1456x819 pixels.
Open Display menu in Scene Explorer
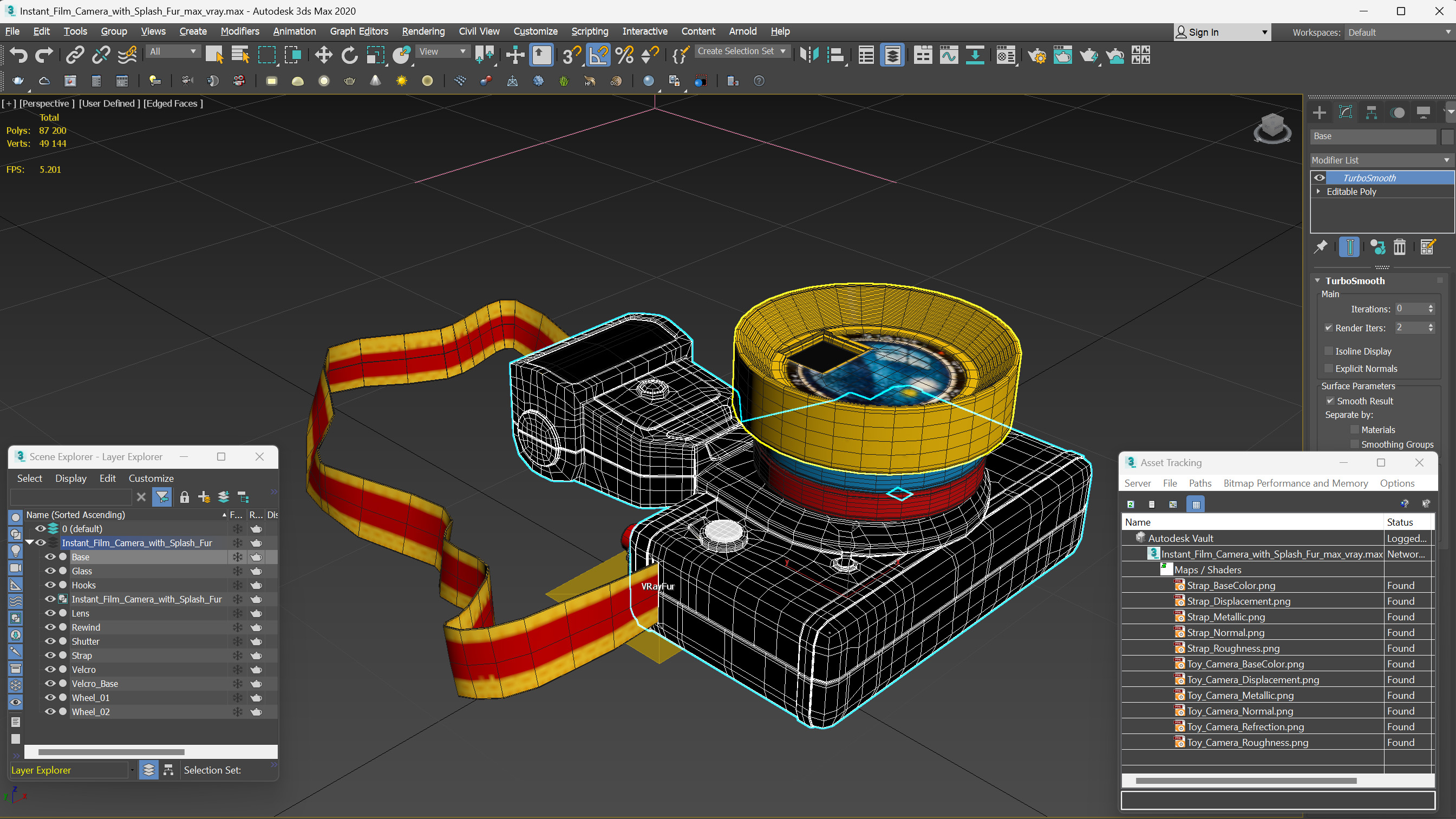pyautogui.click(x=70, y=478)
